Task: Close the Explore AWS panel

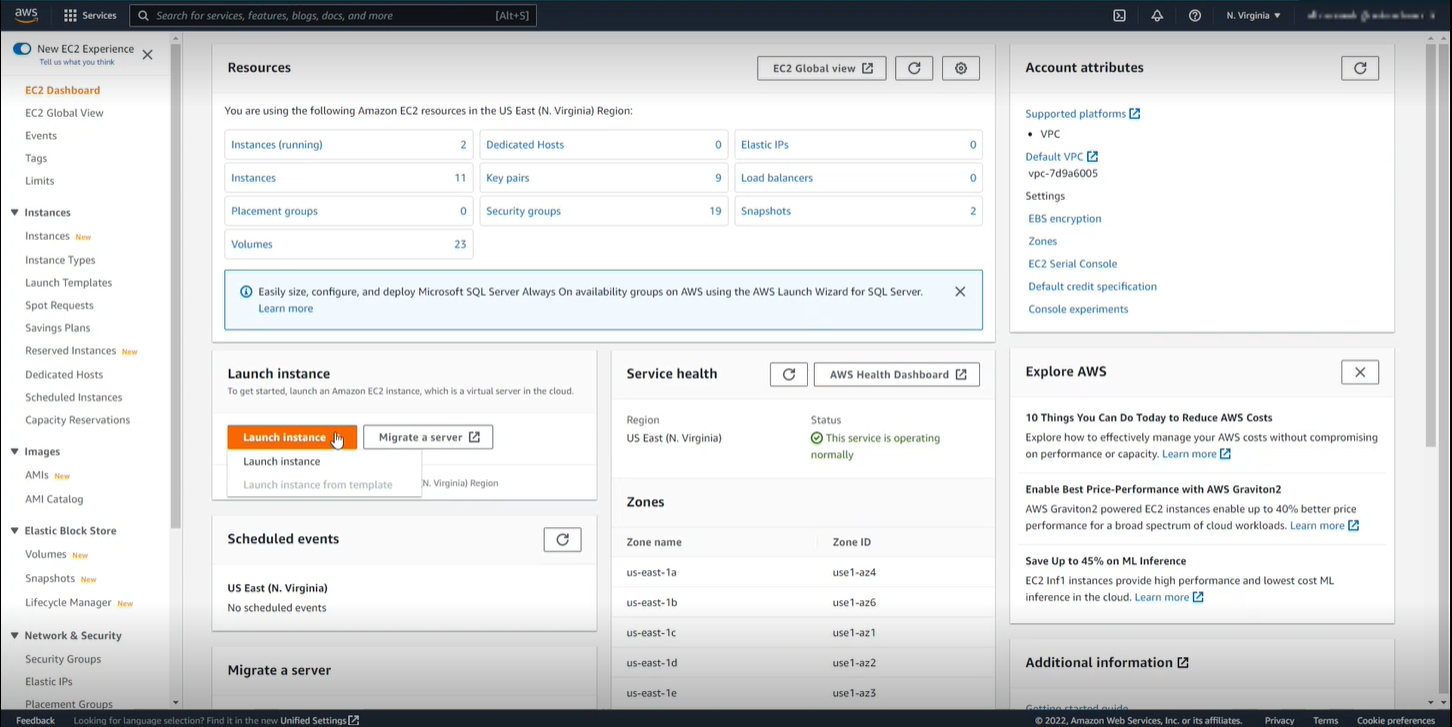Action: click(x=1359, y=372)
